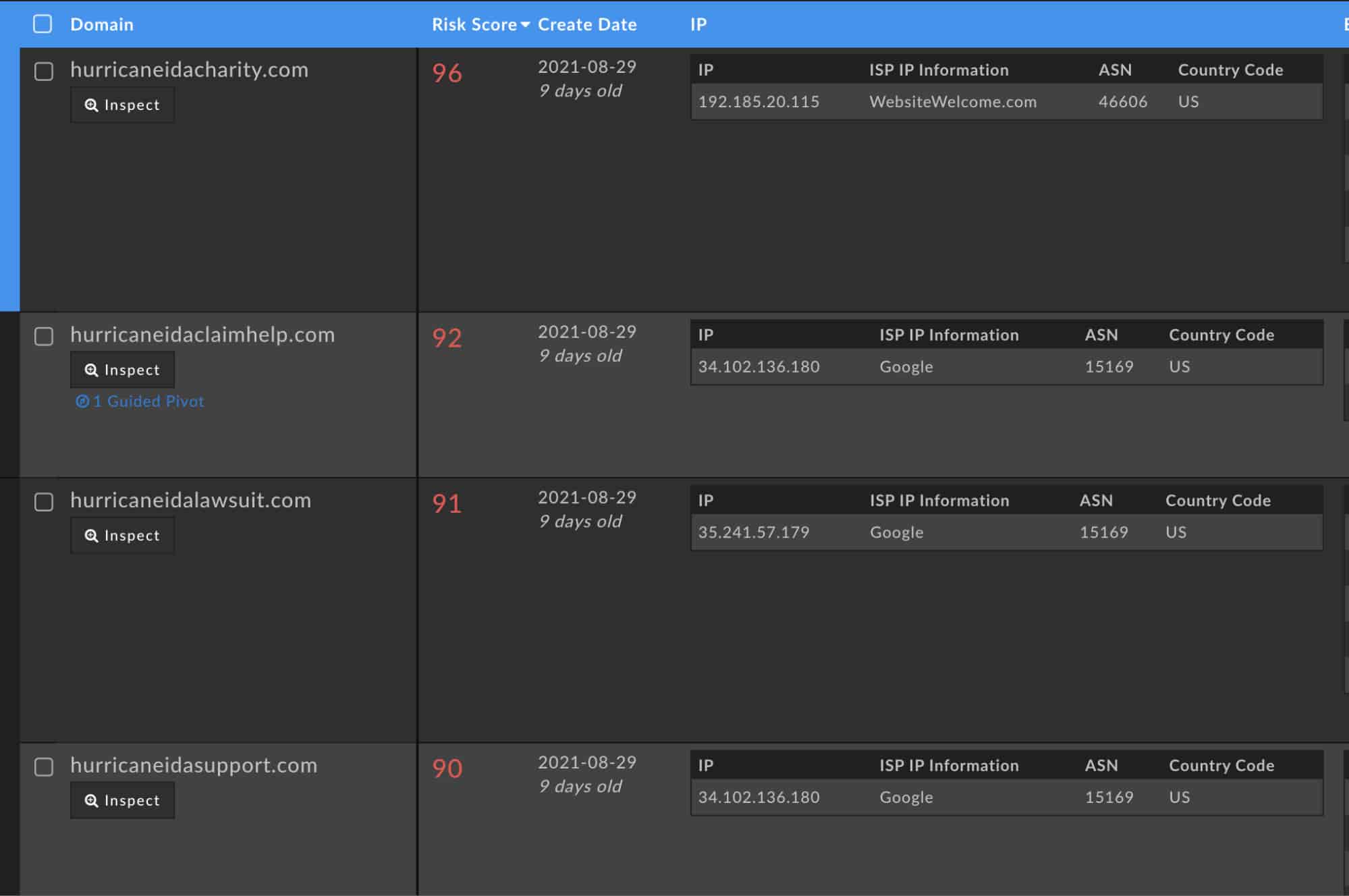Toggle the select-all checkbox in the header
The height and width of the screenshot is (896, 1349).
click(43, 24)
